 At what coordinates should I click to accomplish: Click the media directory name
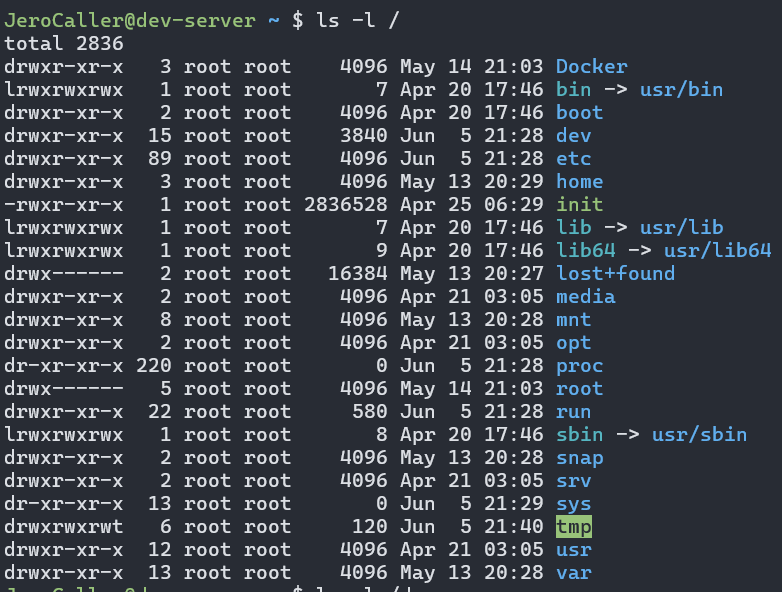click(586, 297)
